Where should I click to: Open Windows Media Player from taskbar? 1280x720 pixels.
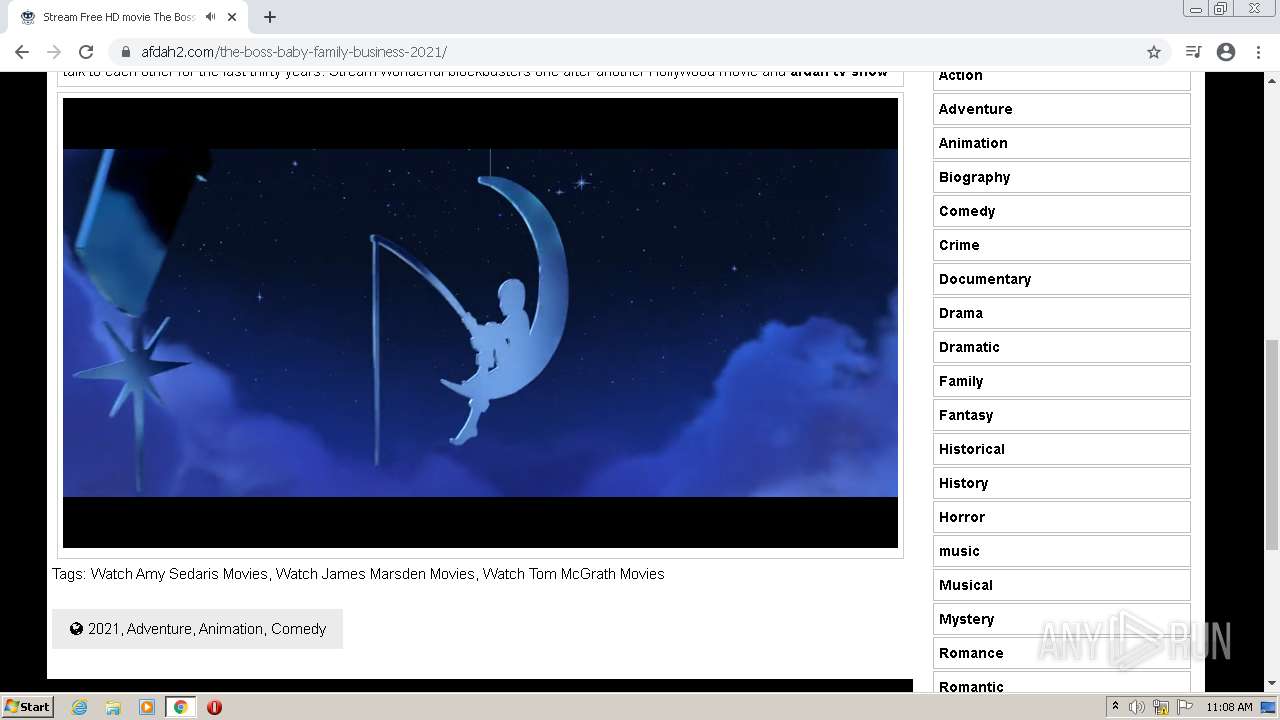[x=147, y=707]
